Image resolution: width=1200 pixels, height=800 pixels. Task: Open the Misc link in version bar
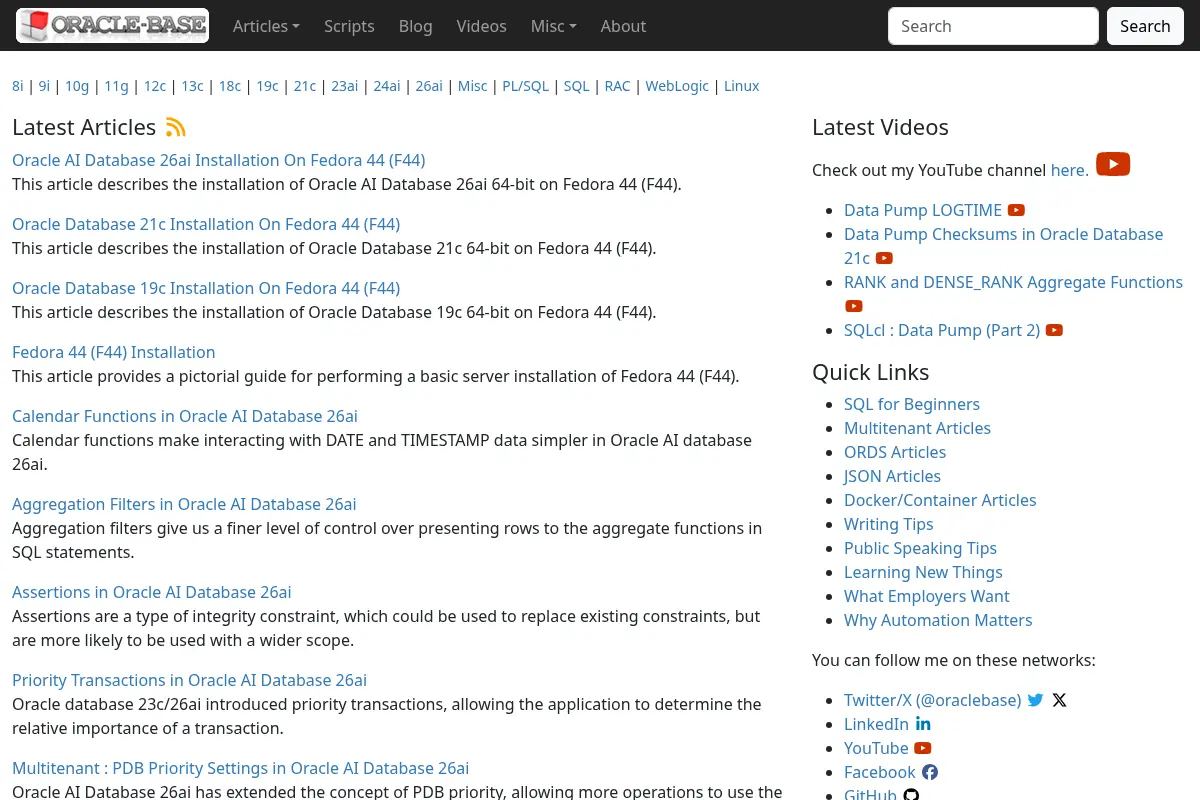coord(472,86)
